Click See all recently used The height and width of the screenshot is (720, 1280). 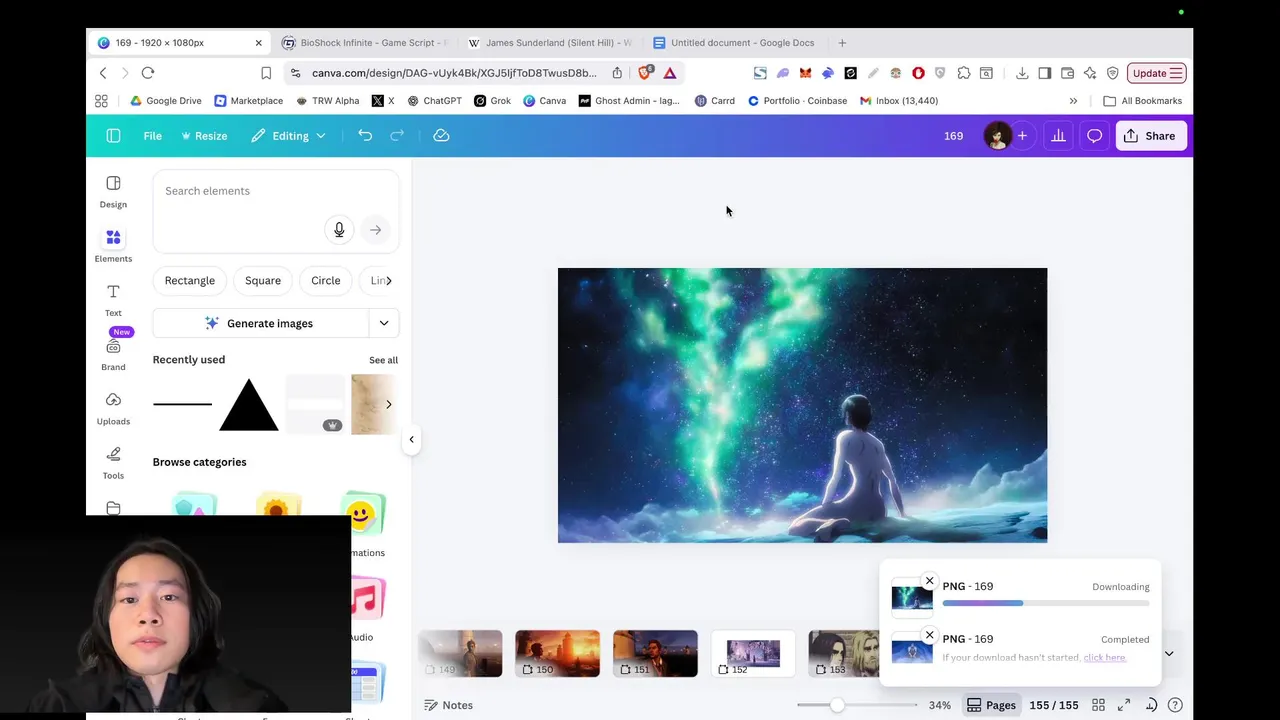coord(383,360)
